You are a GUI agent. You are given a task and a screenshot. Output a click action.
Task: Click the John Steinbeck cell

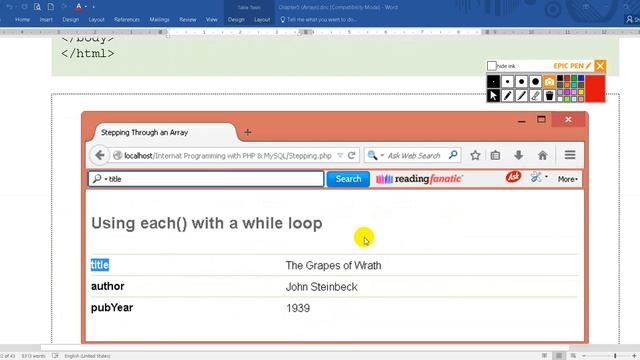[322, 287]
